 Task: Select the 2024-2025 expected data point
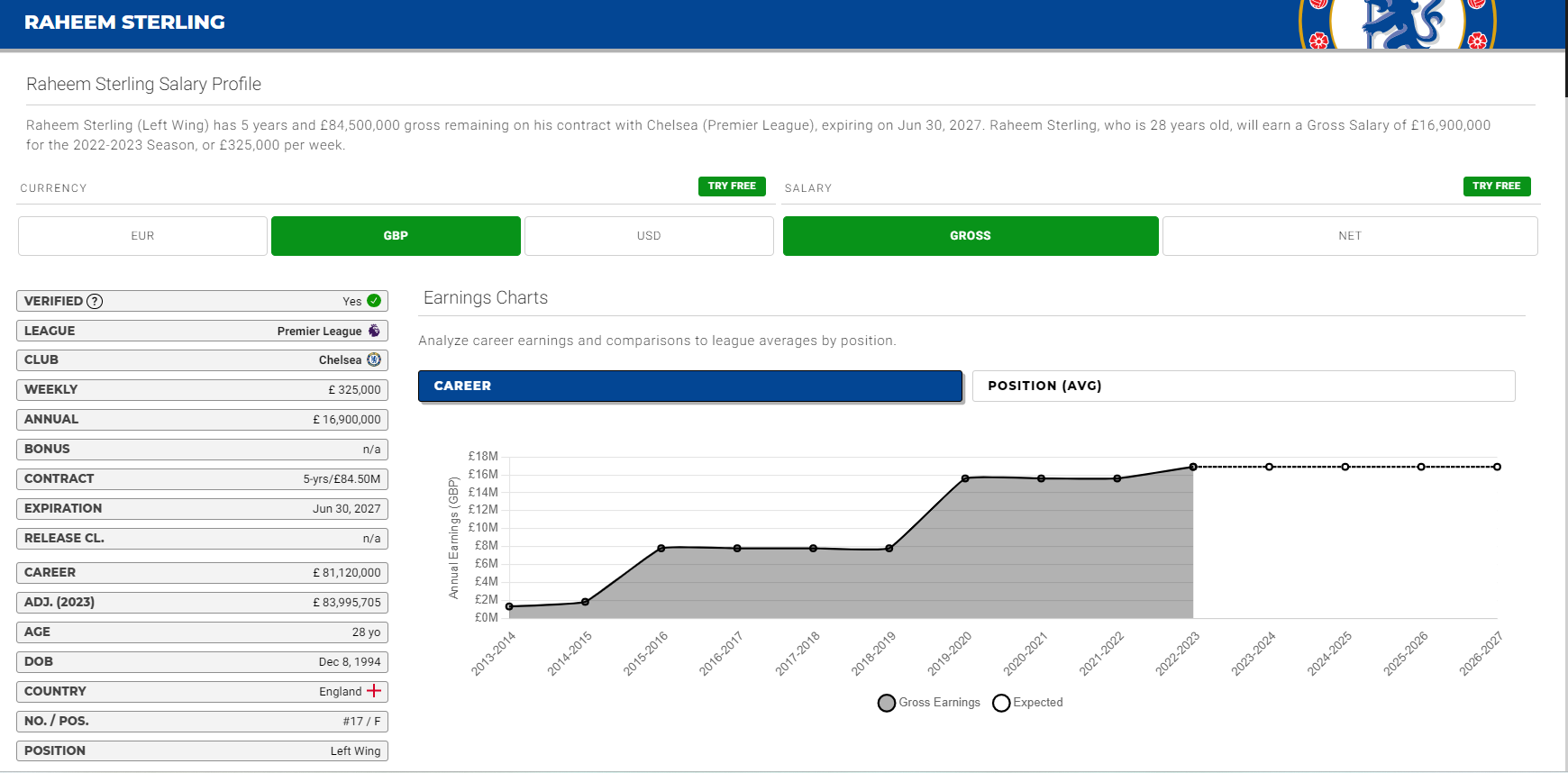pyautogui.click(x=1345, y=467)
